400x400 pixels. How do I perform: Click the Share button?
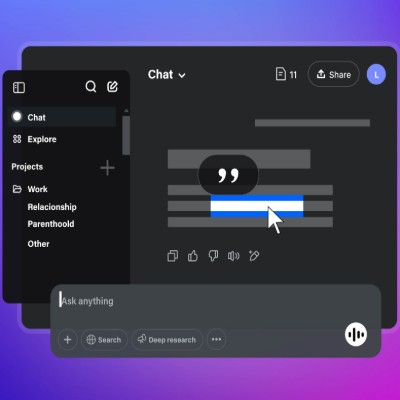(333, 74)
